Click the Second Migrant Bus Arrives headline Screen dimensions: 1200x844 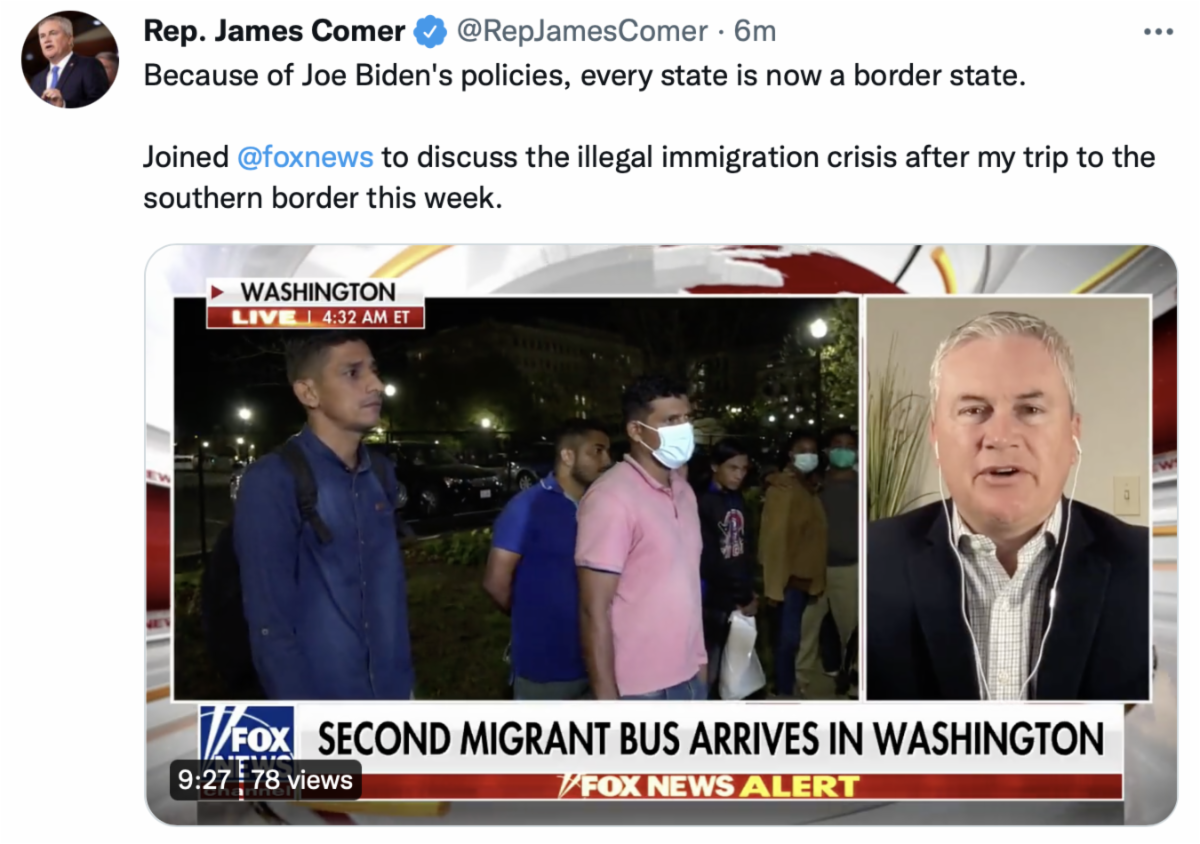pyautogui.click(x=711, y=738)
